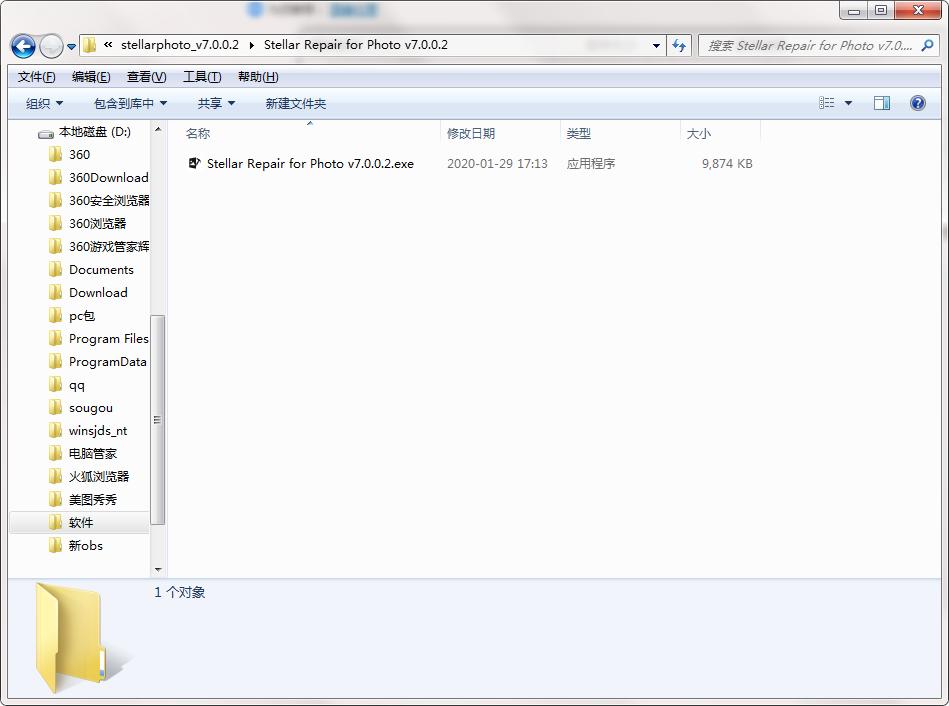This screenshot has height=706, width=949.
Task: Open the view options dropdown arrow
Action: tap(848, 104)
